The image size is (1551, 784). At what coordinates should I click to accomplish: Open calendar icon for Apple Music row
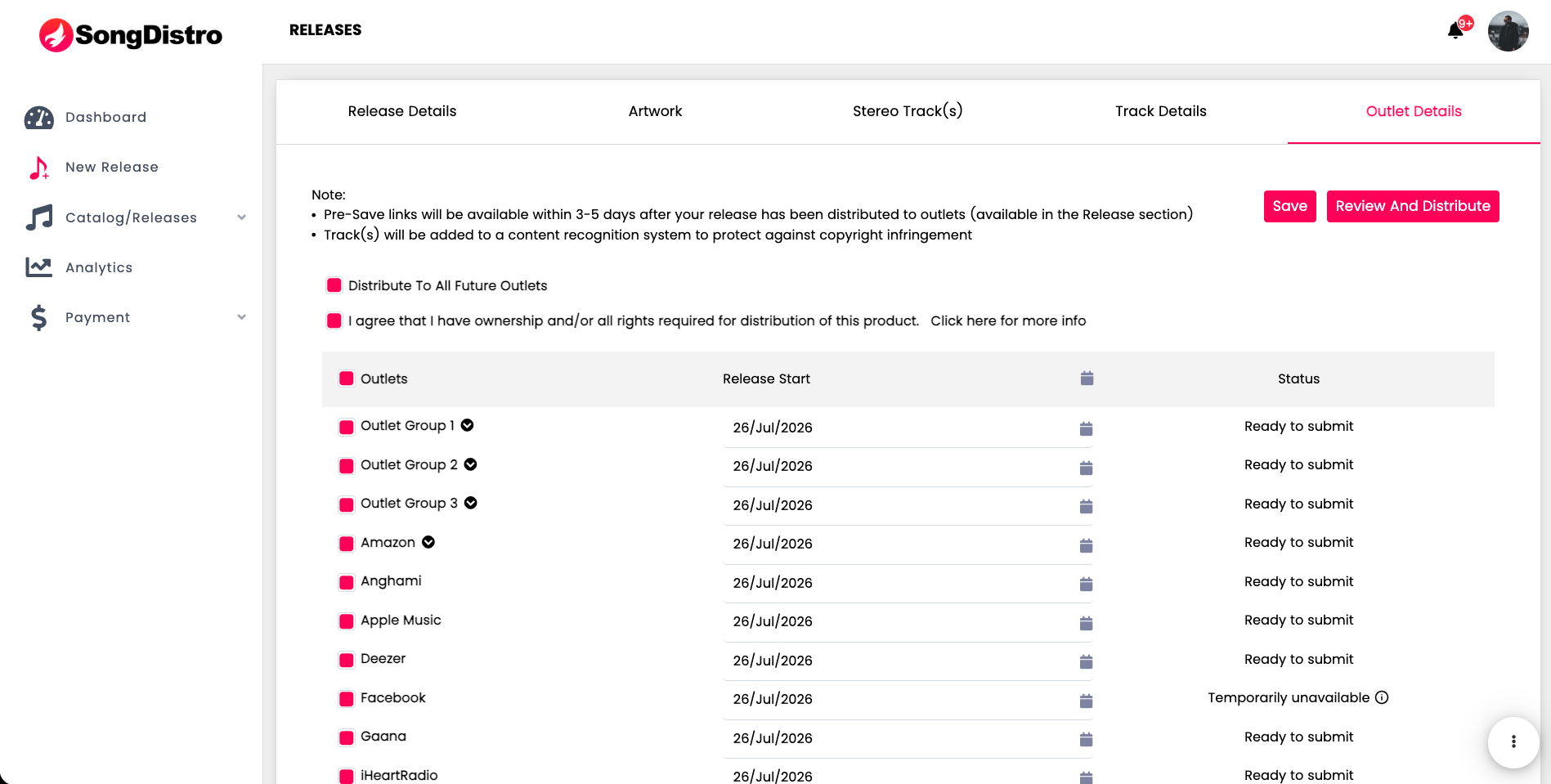coord(1086,623)
